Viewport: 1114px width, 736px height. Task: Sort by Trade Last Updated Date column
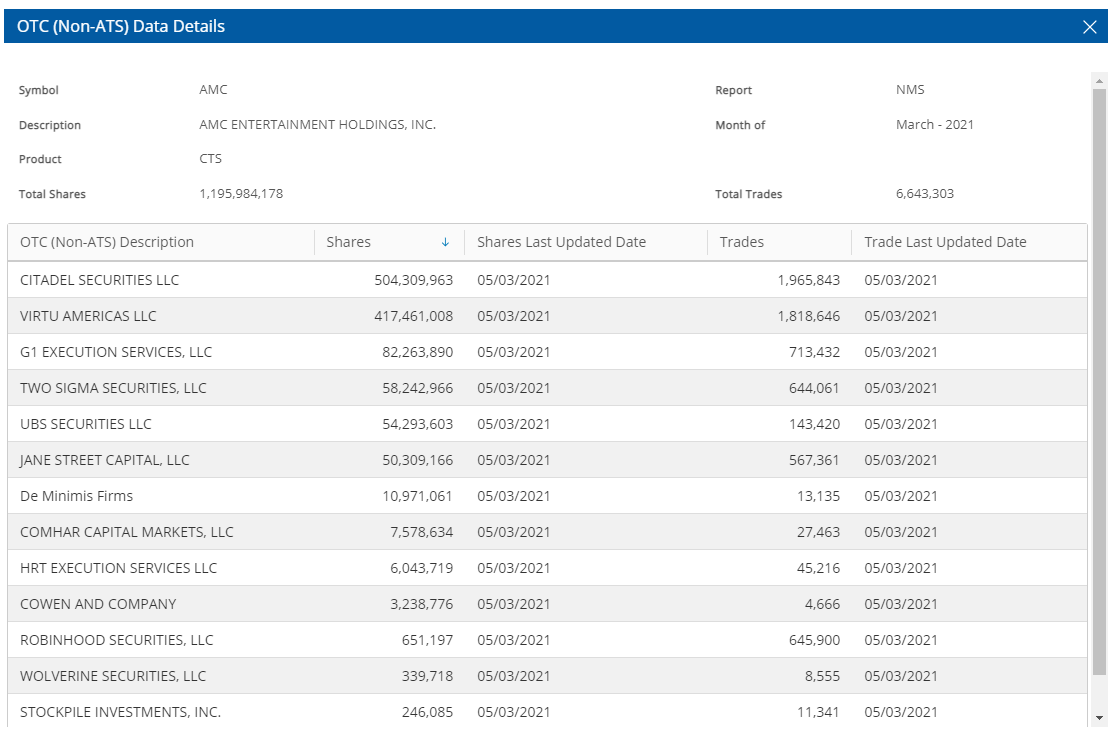pos(945,242)
